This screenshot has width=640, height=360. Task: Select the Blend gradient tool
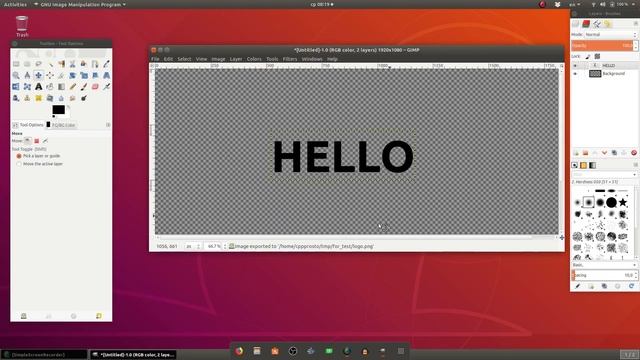[61, 87]
